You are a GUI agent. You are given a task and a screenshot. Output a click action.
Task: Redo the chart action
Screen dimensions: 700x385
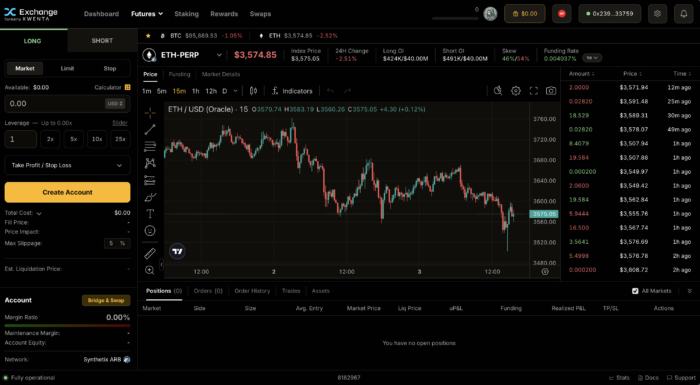(347, 91)
